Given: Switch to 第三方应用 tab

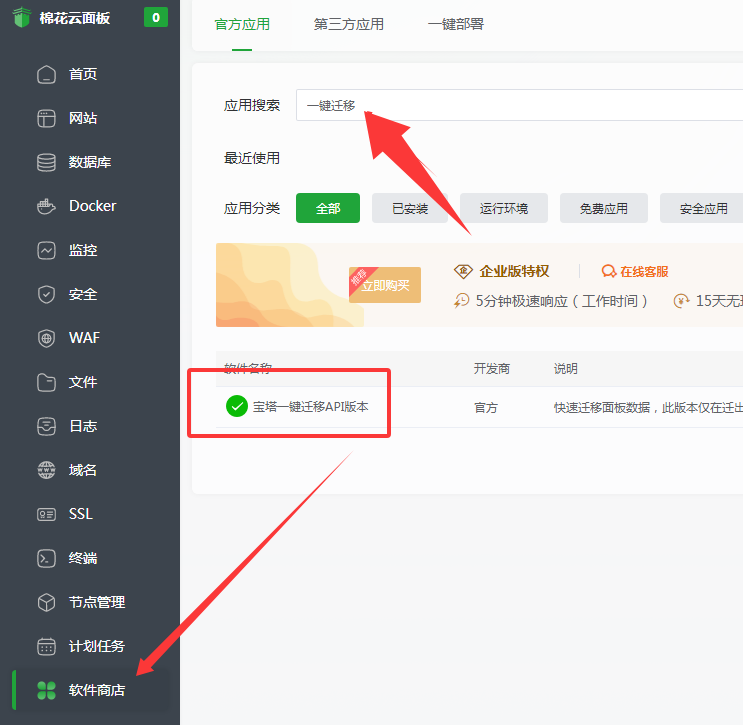Looking at the screenshot, I should coord(348,24).
